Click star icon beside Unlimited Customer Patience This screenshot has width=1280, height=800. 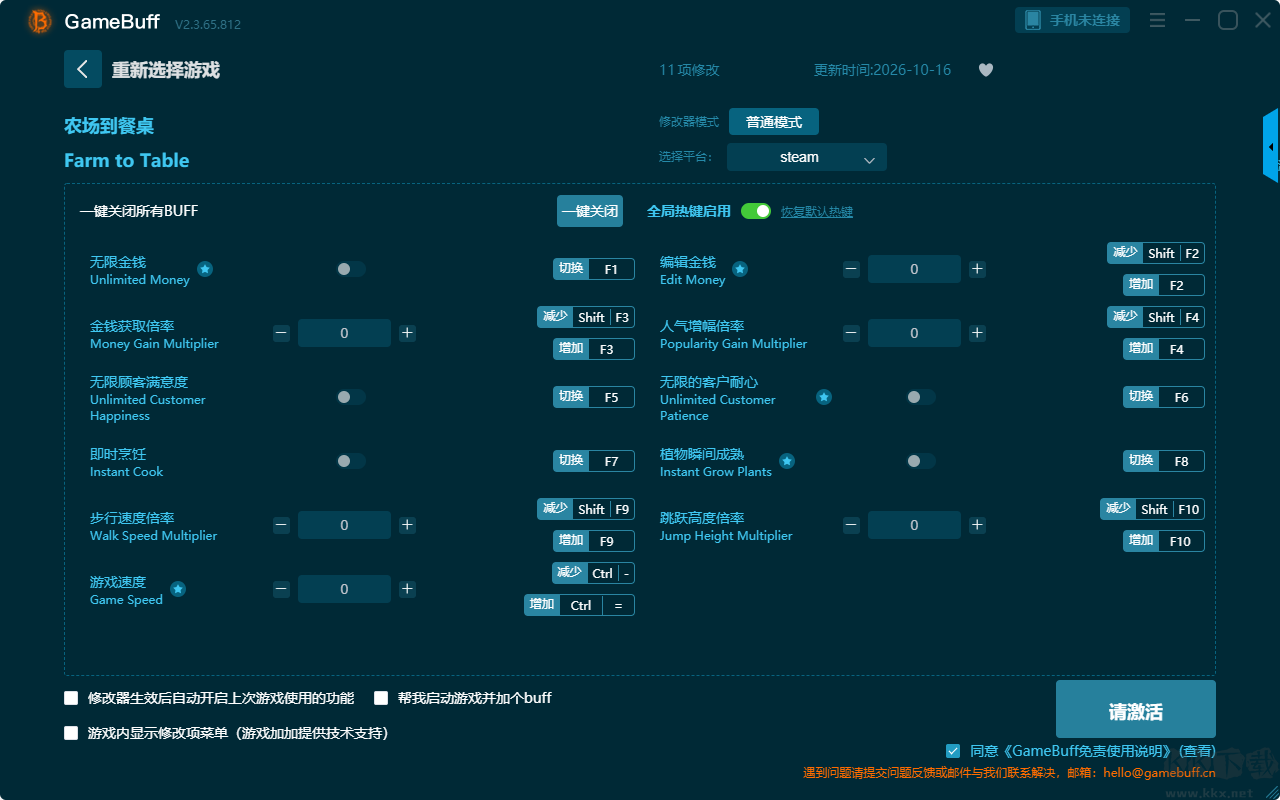(824, 397)
